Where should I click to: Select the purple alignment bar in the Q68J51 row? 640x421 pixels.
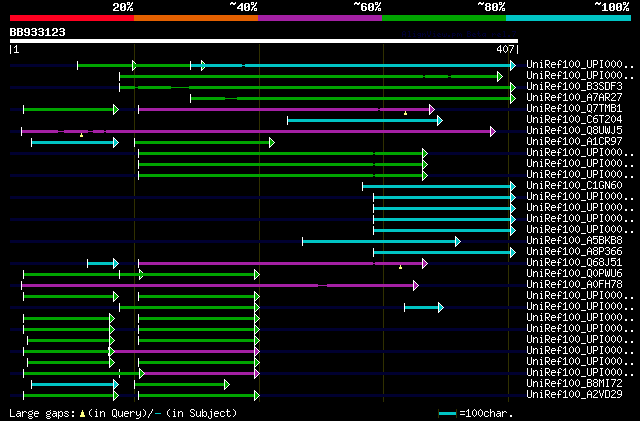tap(283, 264)
